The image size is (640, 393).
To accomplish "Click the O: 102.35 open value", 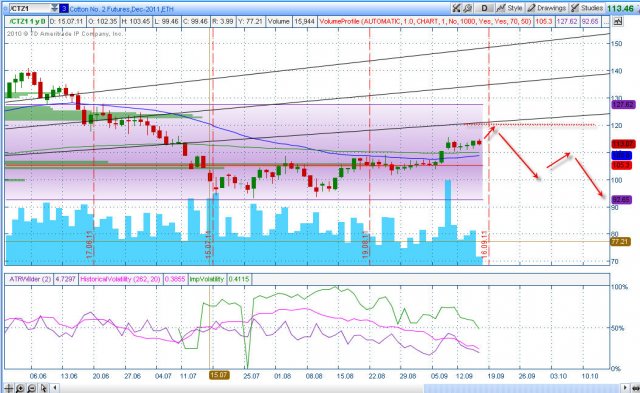I will click(103, 21).
